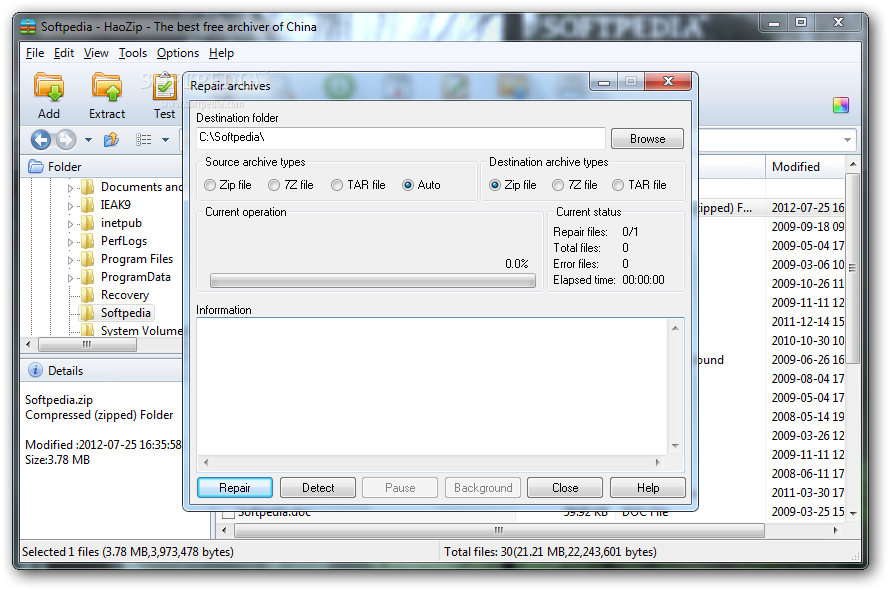Select Auto source archive type
Viewport: 889px width, 590px height.
(x=408, y=185)
